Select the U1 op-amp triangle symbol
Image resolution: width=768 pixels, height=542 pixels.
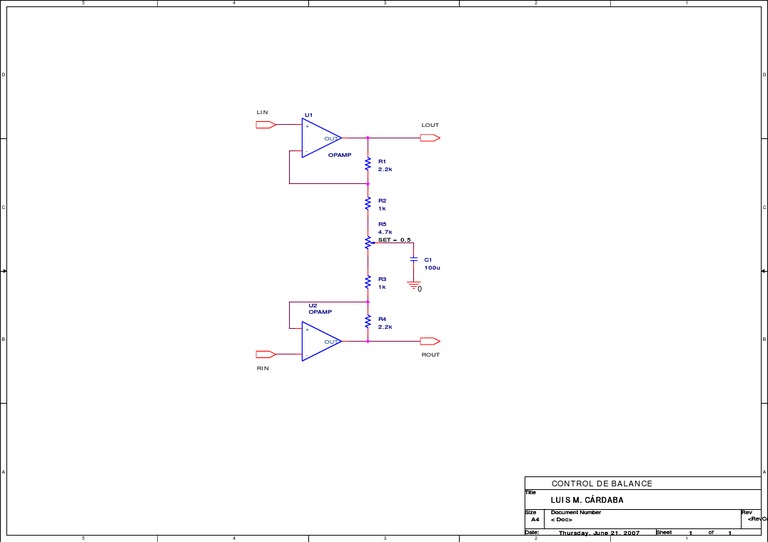pyautogui.click(x=321, y=138)
